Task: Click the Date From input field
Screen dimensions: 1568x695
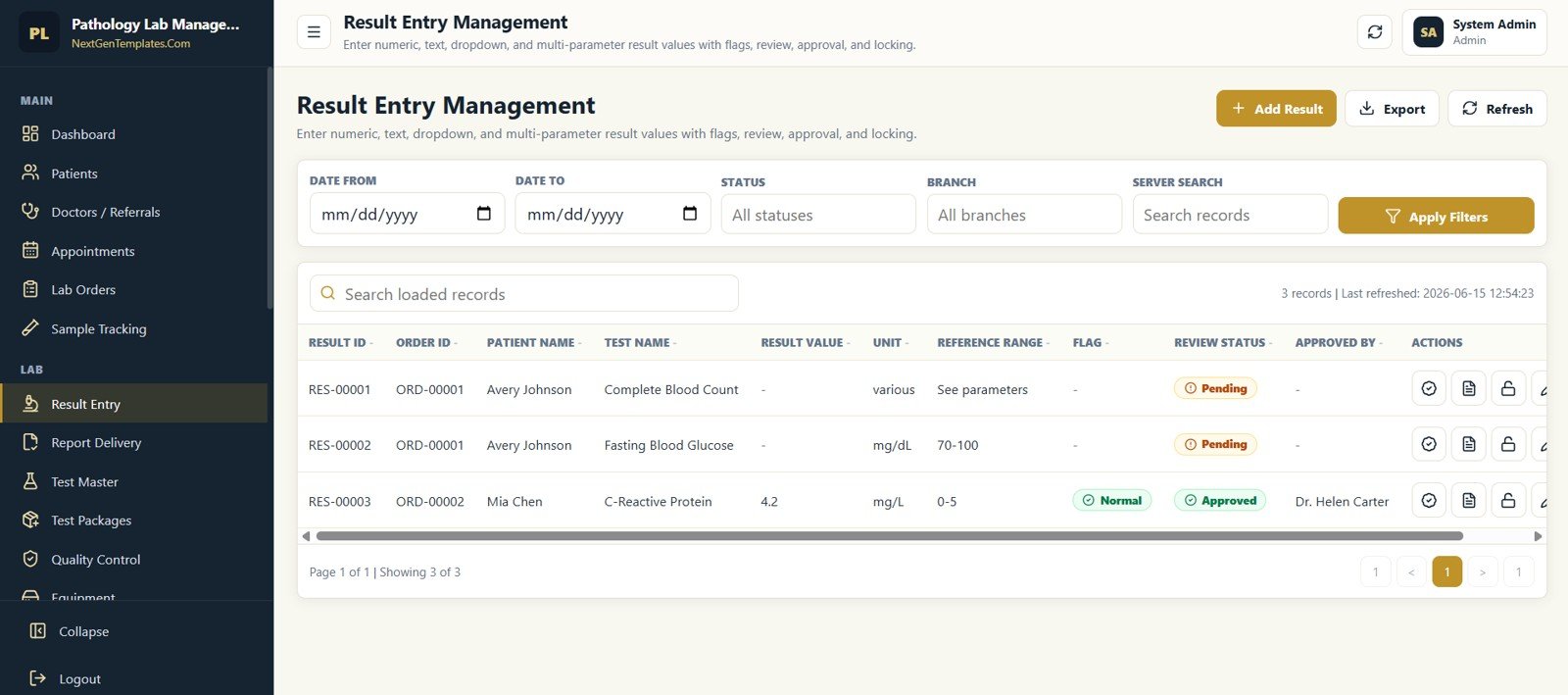Action: (407, 214)
